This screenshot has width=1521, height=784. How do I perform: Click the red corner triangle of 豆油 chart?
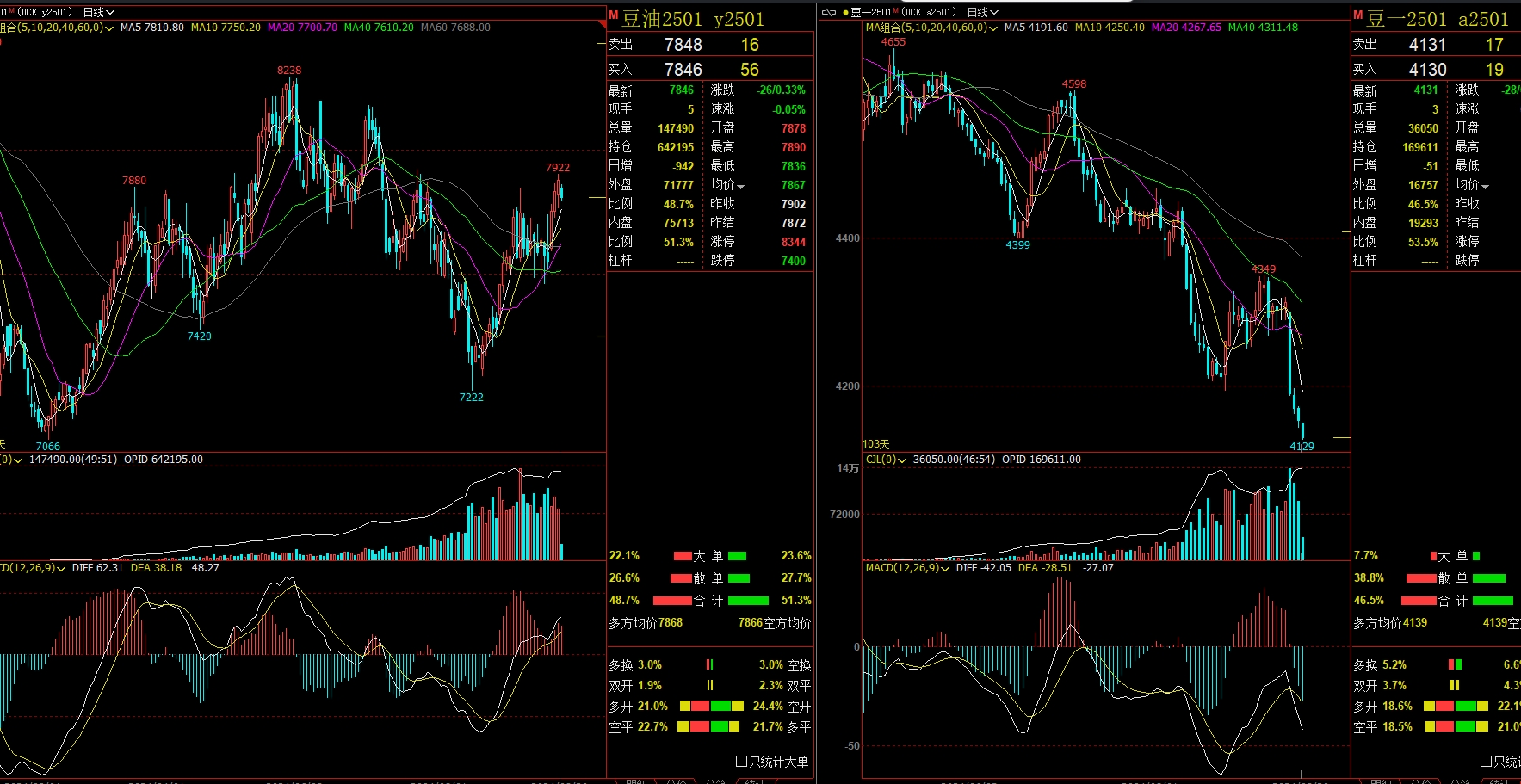pyautogui.click(x=2, y=40)
